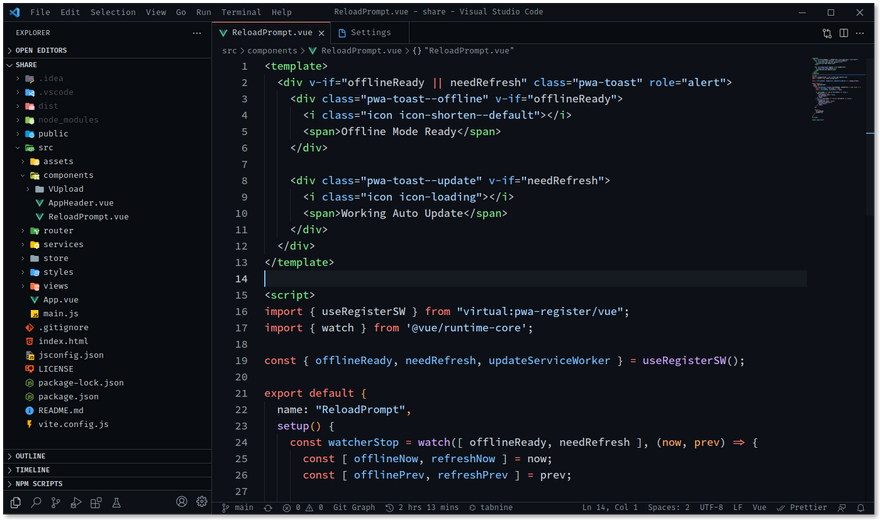Open the Run and Debug view
Image resolution: width=880 pixels, height=520 pixels.
(76, 502)
